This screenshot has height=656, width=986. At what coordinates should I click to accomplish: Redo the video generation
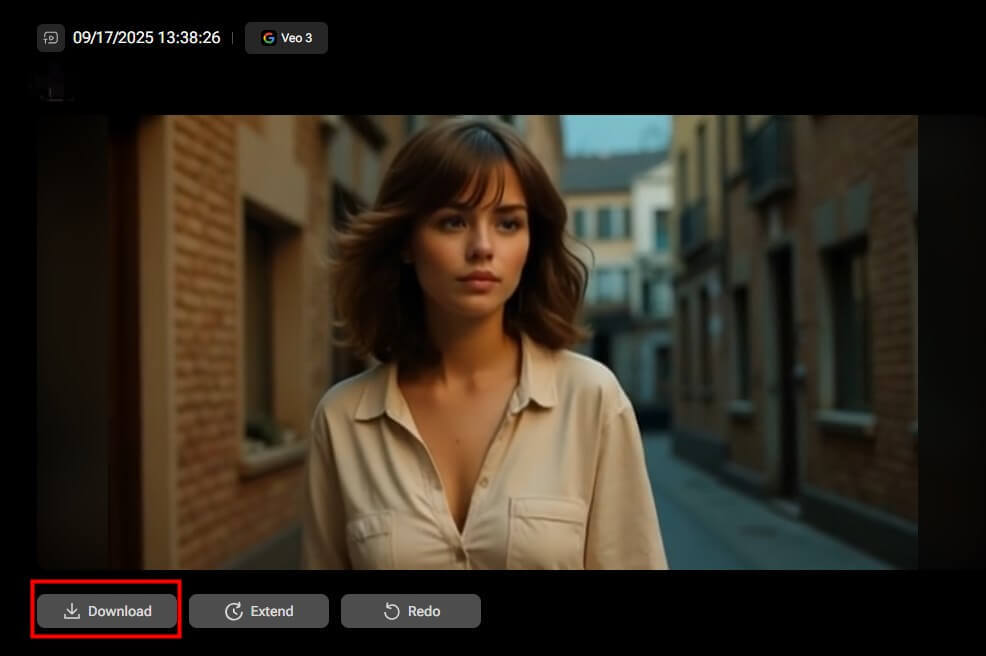pyautogui.click(x=410, y=610)
